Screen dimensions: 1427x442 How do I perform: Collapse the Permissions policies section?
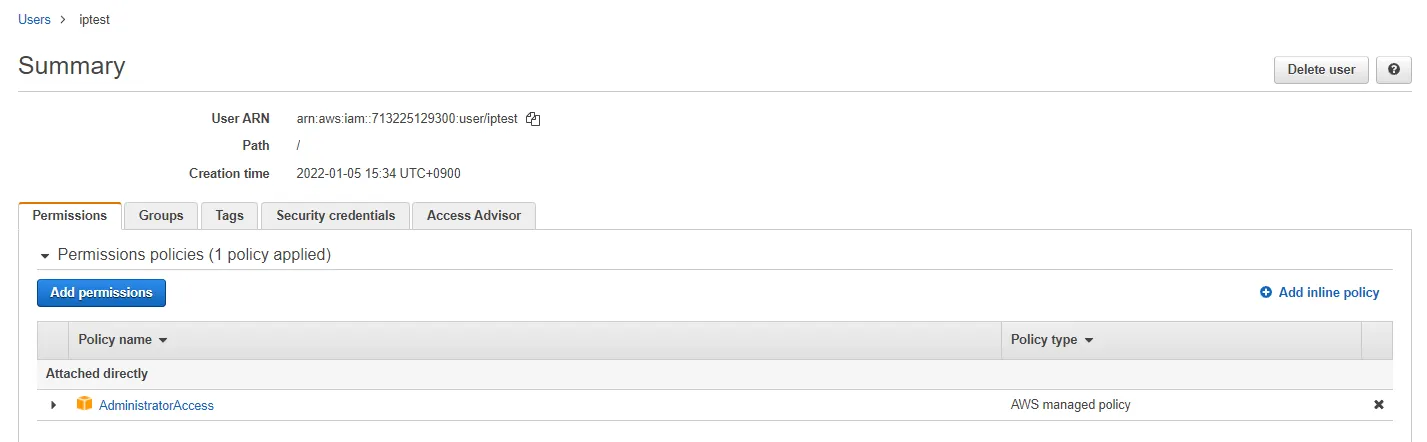[45, 256]
